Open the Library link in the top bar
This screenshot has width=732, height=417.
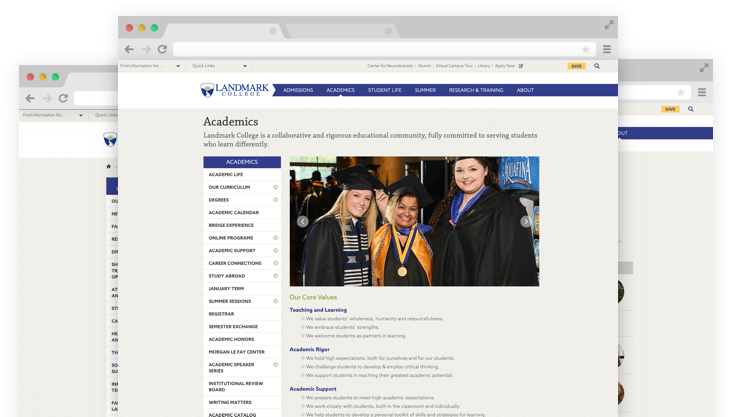point(484,66)
